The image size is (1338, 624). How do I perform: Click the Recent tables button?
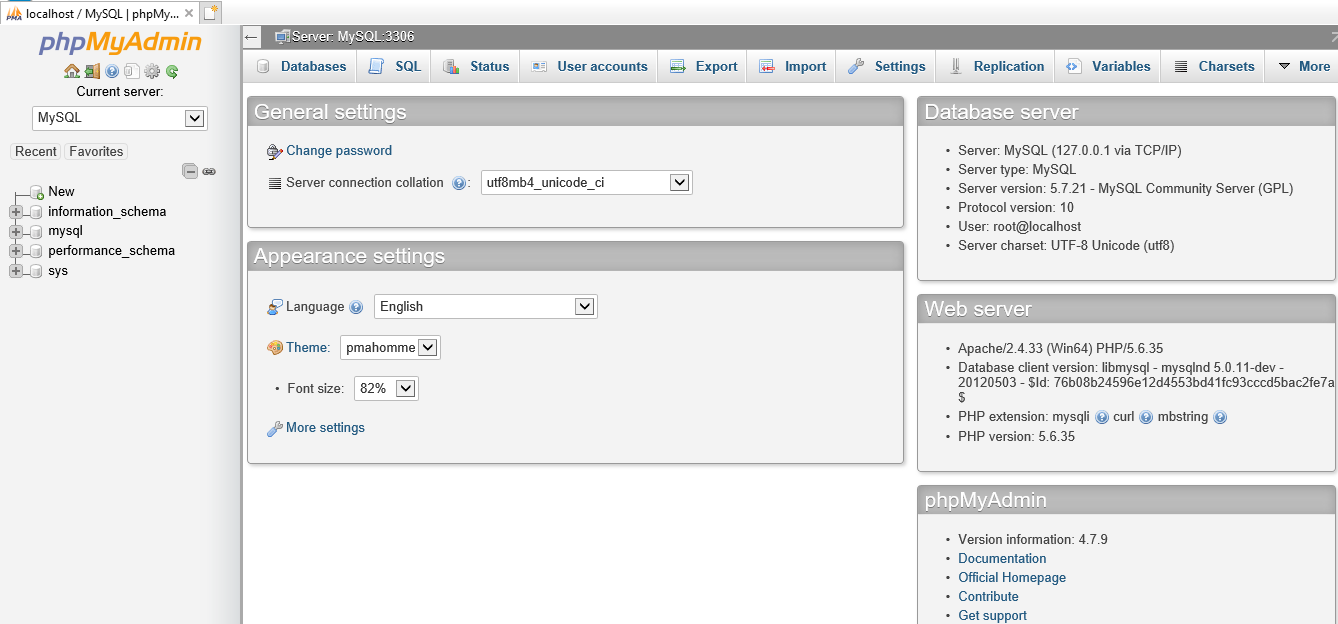tap(36, 151)
